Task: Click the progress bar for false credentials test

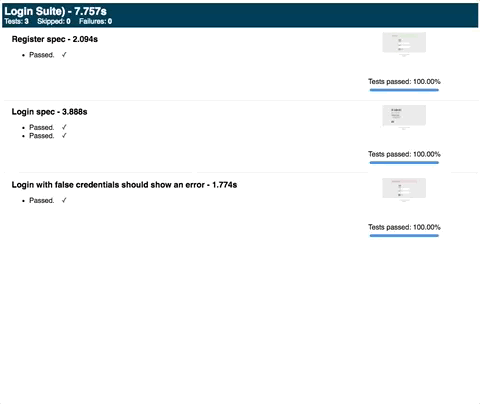Action: [404, 236]
